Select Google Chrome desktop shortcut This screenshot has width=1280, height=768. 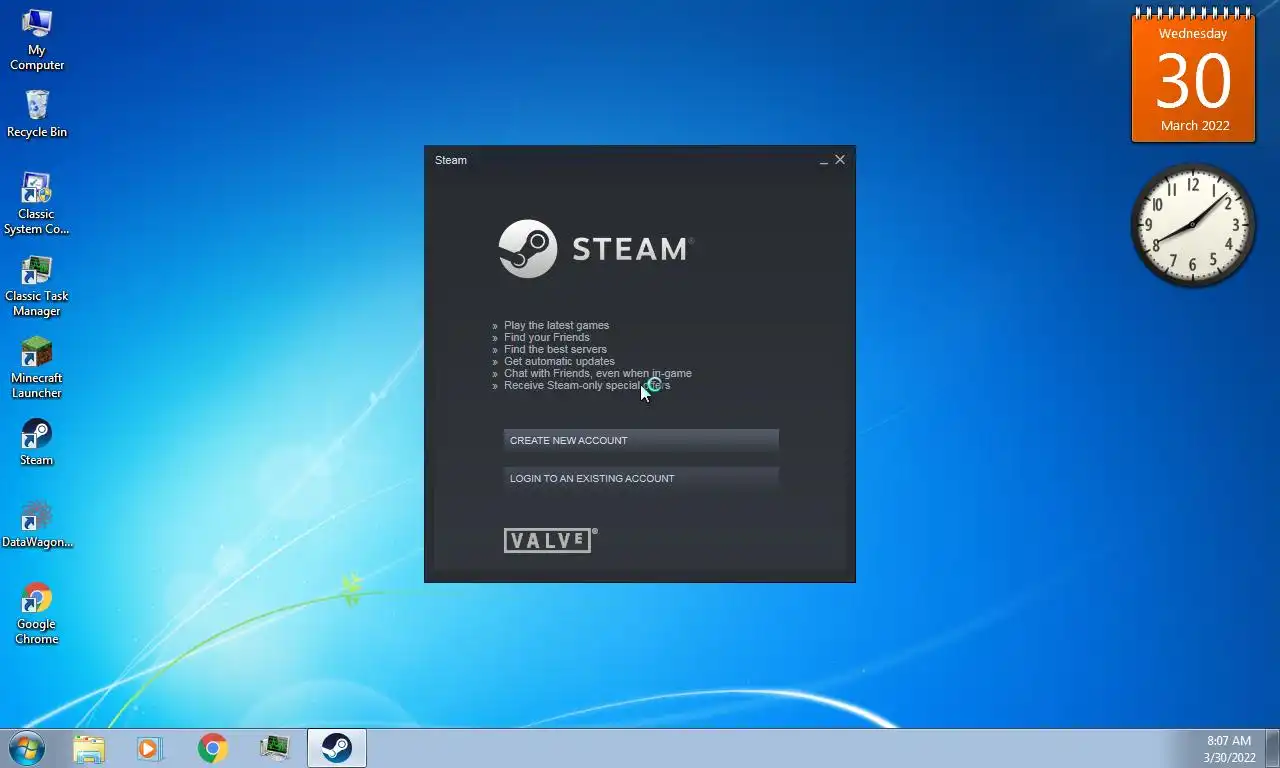pos(37,614)
